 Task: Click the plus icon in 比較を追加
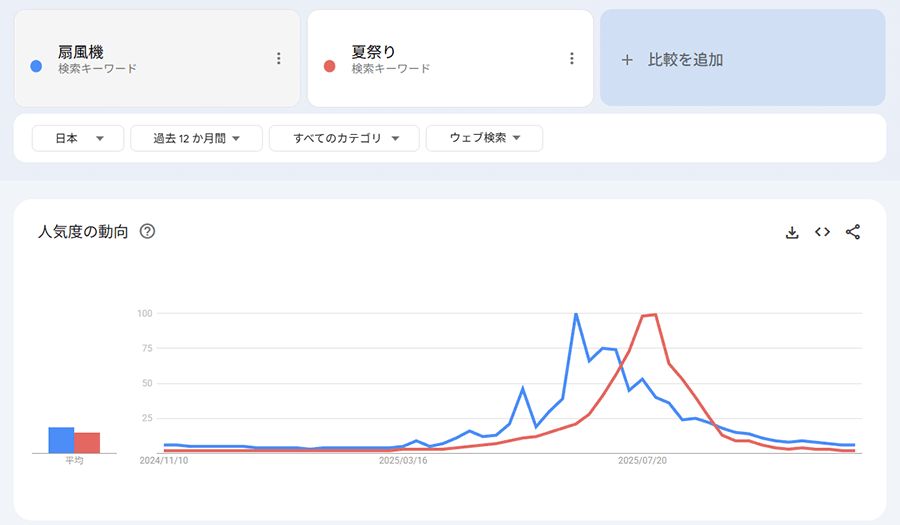(627, 60)
